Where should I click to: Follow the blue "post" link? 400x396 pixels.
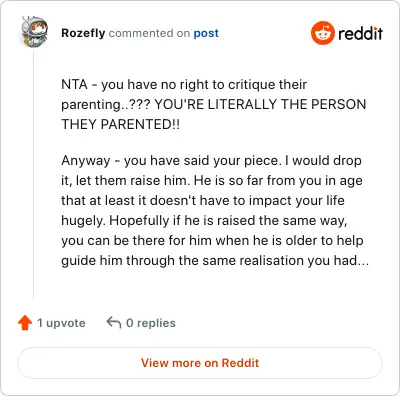[x=206, y=33]
